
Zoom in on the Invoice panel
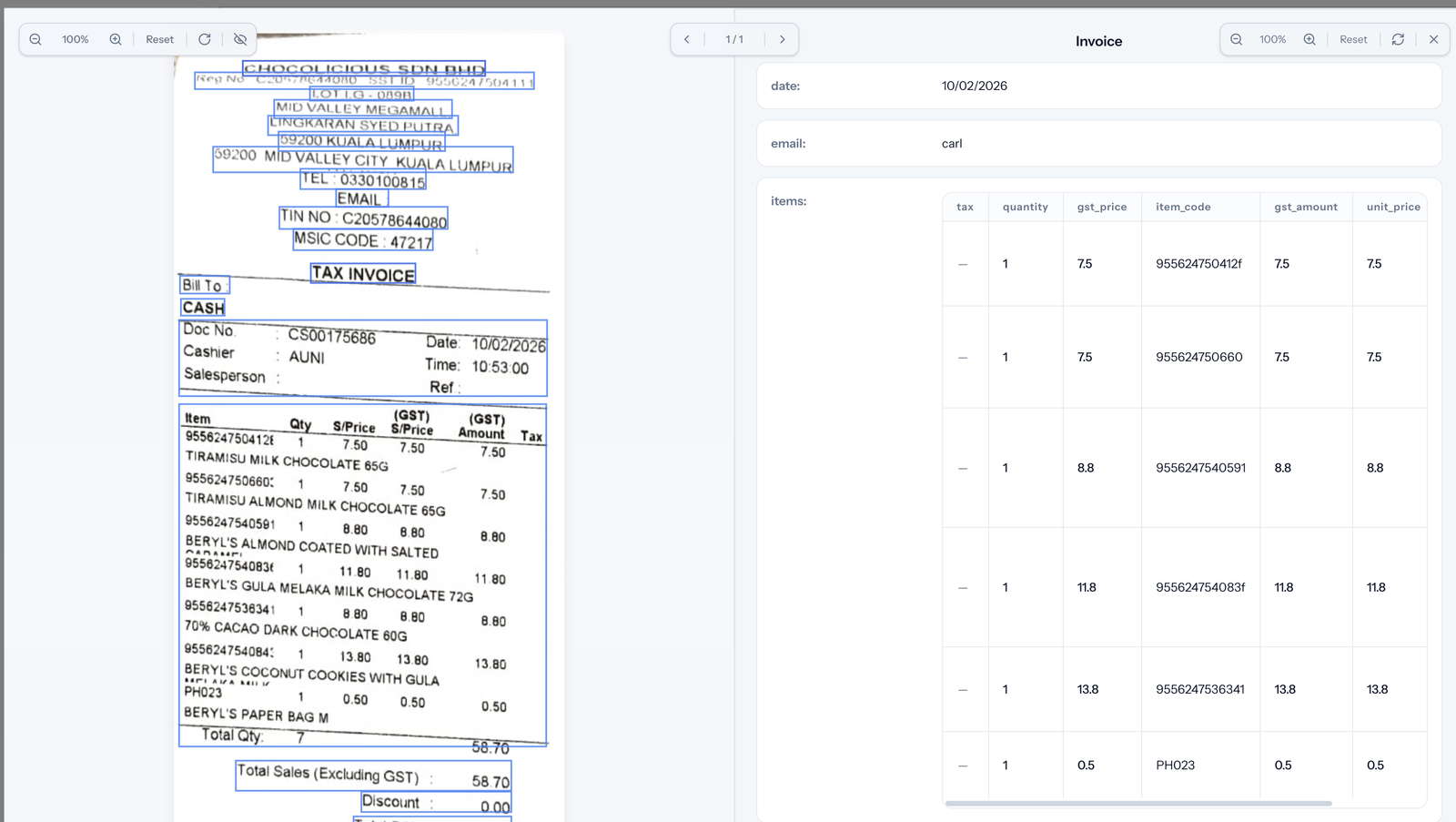coord(1310,39)
